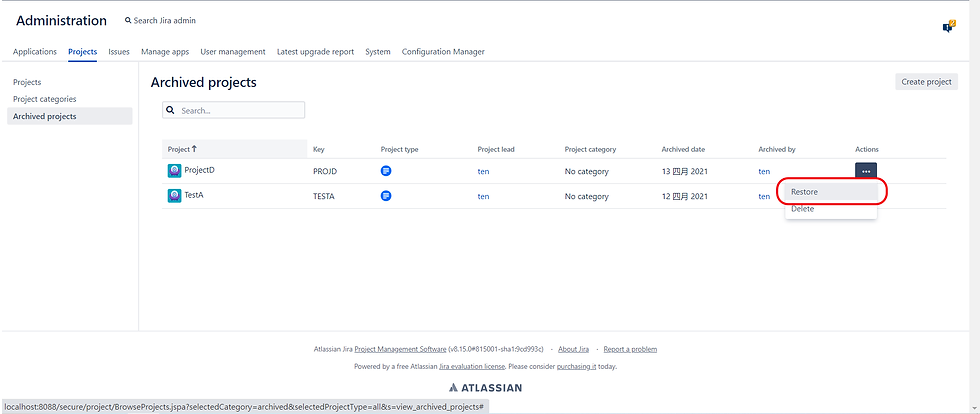This screenshot has height=414, width=980.
Task: Open the actions ellipsis menu for ProjectD
Action: point(866,171)
